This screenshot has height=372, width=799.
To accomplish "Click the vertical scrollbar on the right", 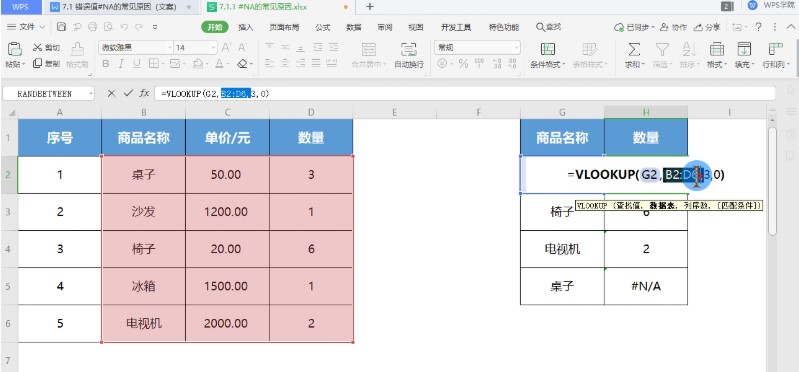I will pos(773,180).
